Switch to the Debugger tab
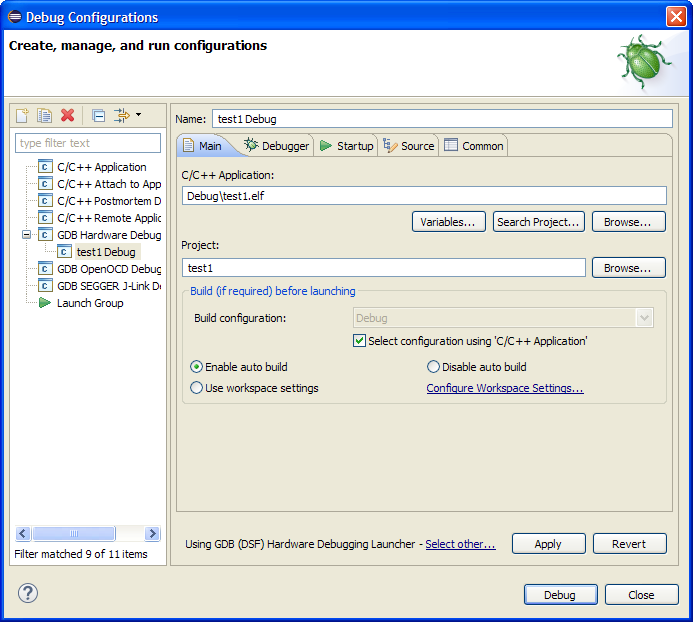The image size is (693, 622). point(277,146)
